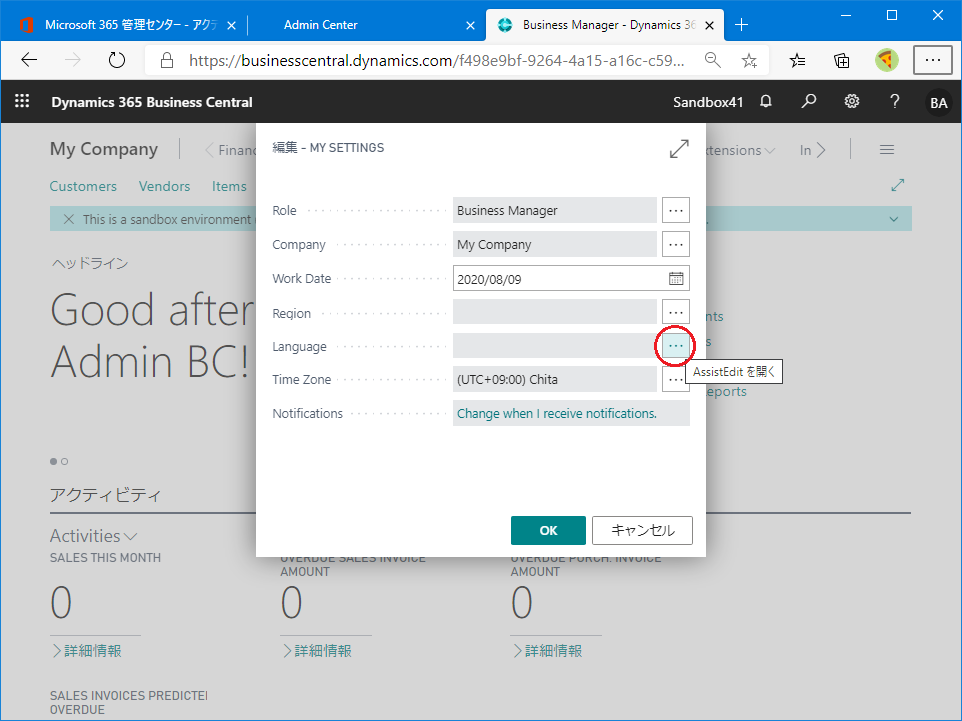Viewport: 962px width, 721px height.
Task: Open 詳細情報 under Overdue Sales Invoice Amount
Action: click(317, 651)
